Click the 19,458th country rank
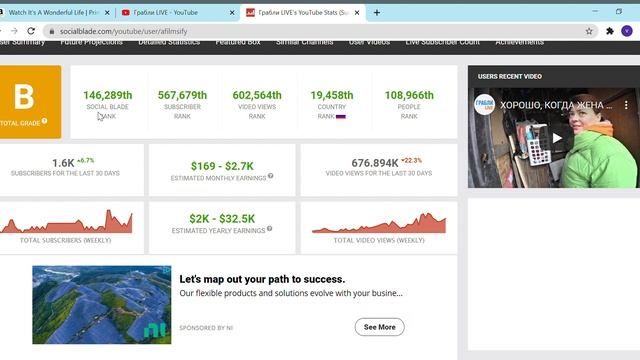 click(332, 95)
